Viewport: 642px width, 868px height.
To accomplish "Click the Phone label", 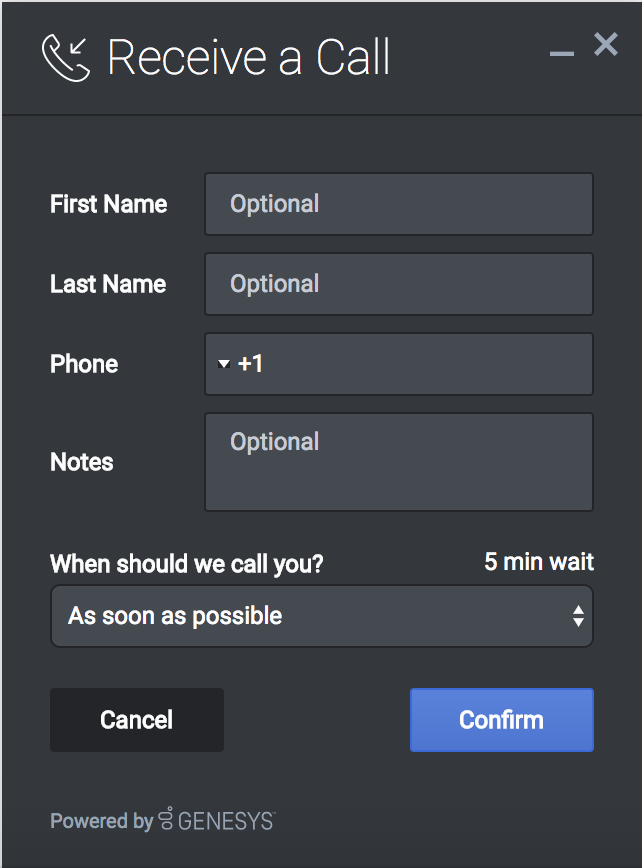I will (x=84, y=364).
